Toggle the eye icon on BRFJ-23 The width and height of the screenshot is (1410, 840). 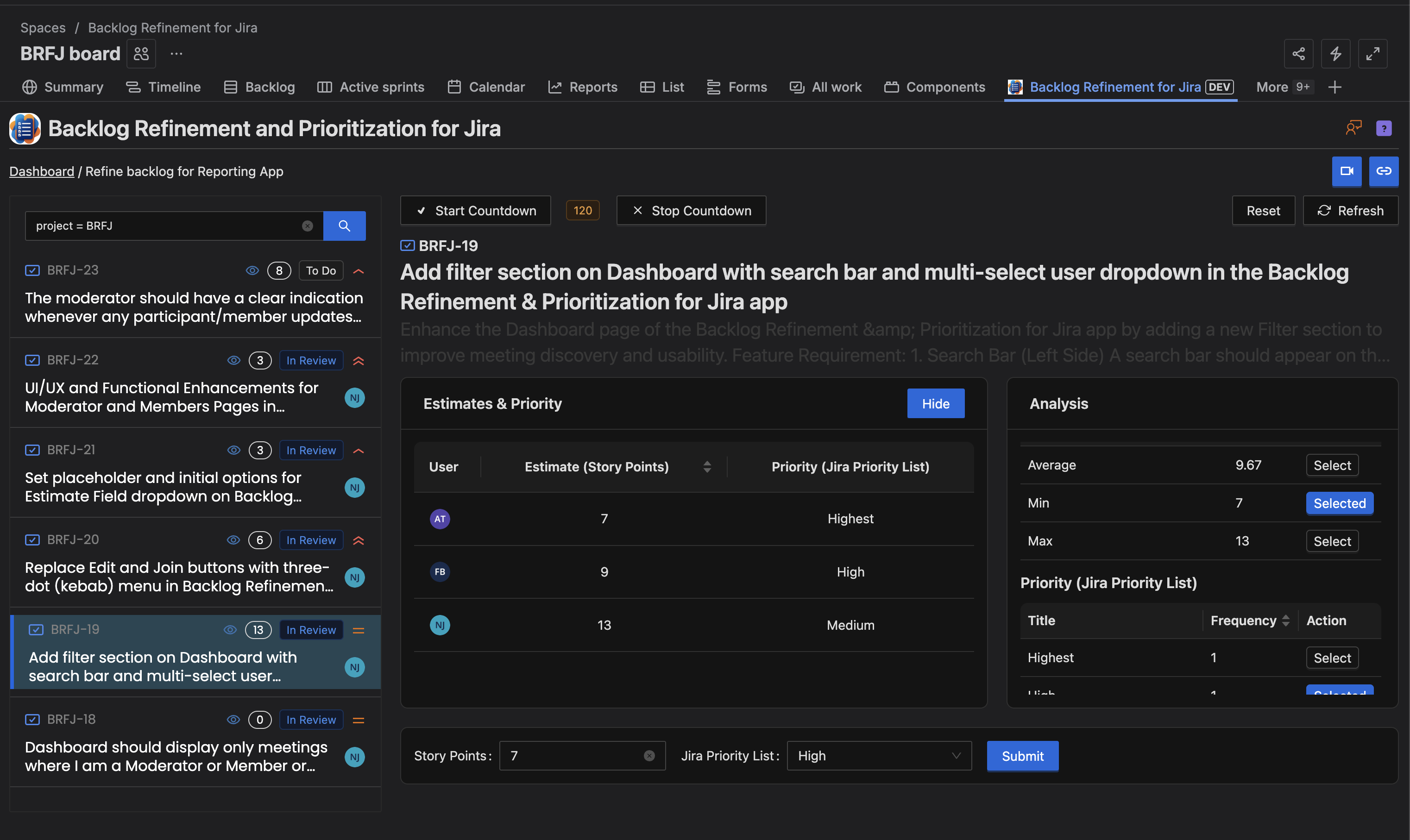pyautogui.click(x=252, y=270)
